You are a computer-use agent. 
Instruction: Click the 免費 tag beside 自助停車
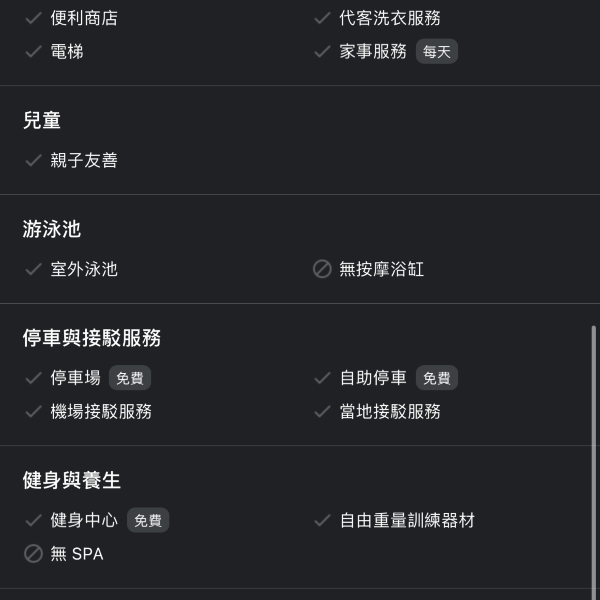437,378
